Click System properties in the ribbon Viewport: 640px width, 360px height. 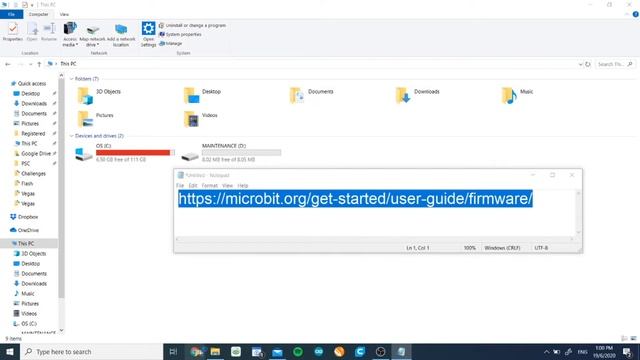pyautogui.click(x=180, y=34)
